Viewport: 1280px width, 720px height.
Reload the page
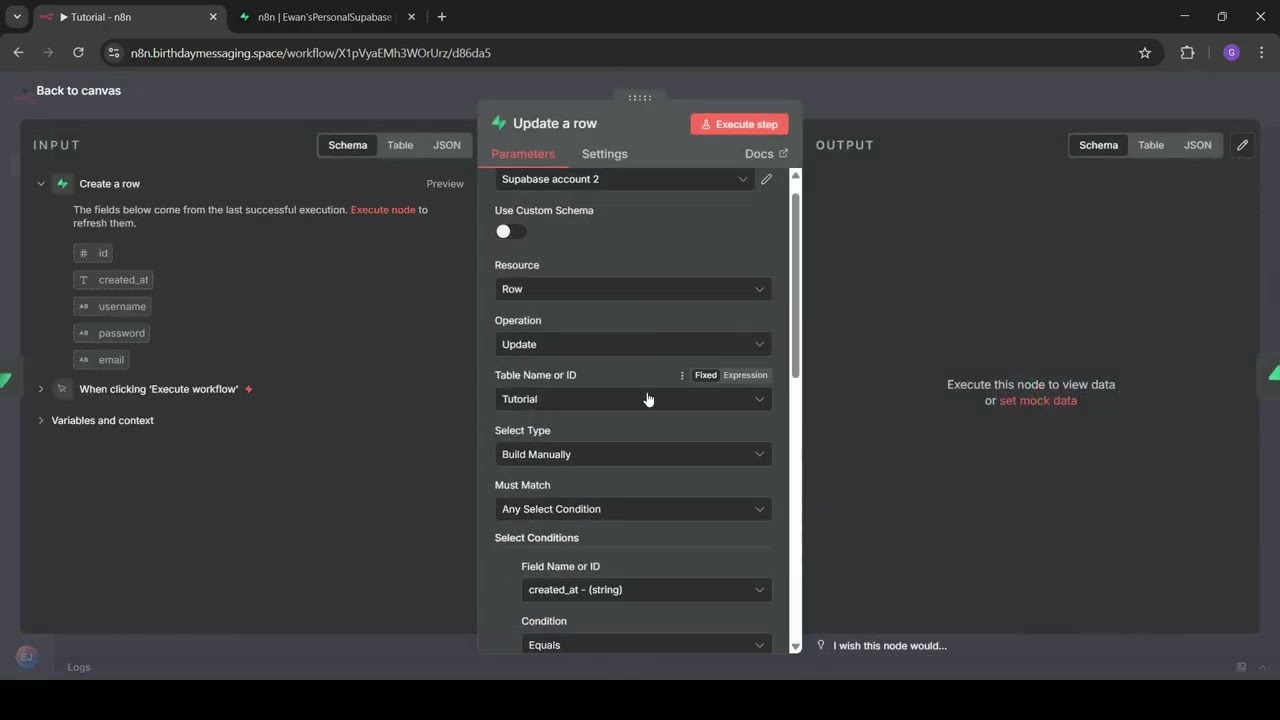coord(78,53)
